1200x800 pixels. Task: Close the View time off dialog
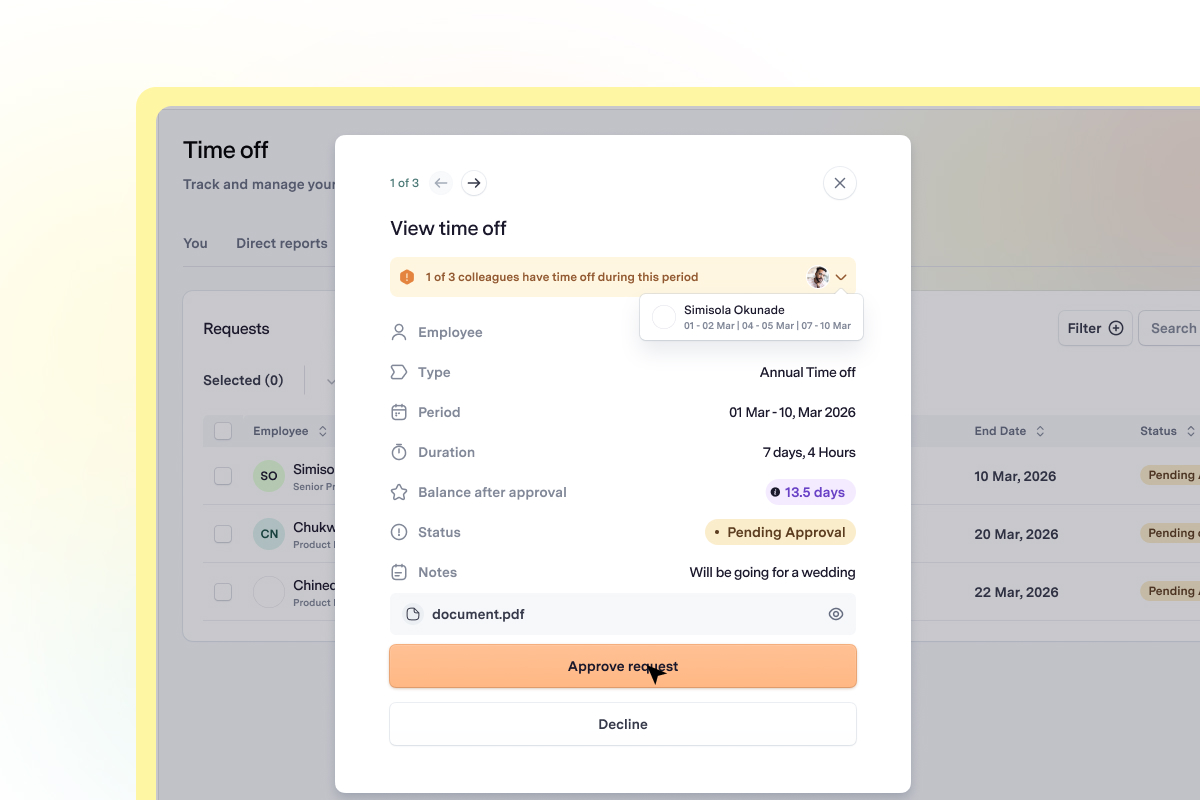tap(840, 183)
